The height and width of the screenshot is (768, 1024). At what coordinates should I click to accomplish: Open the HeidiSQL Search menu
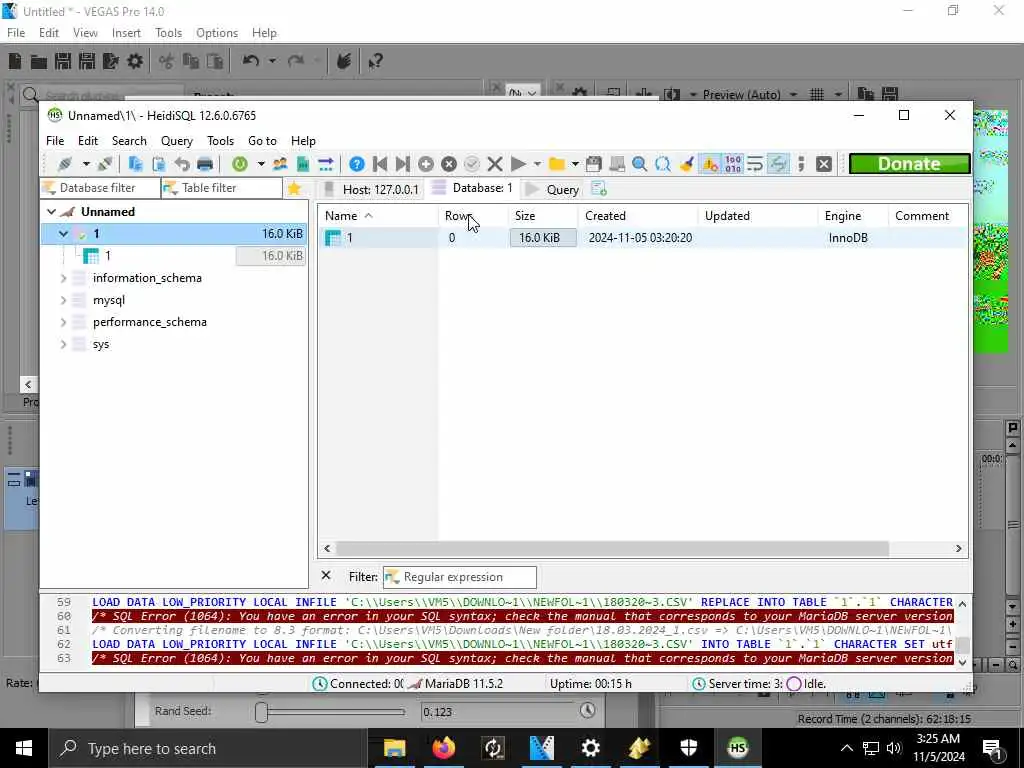[129, 140]
